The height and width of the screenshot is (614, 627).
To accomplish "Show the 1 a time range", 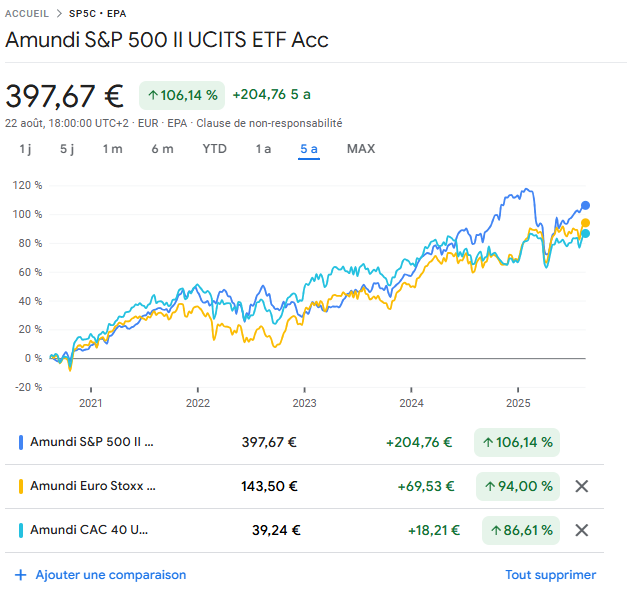I will tap(263, 149).
